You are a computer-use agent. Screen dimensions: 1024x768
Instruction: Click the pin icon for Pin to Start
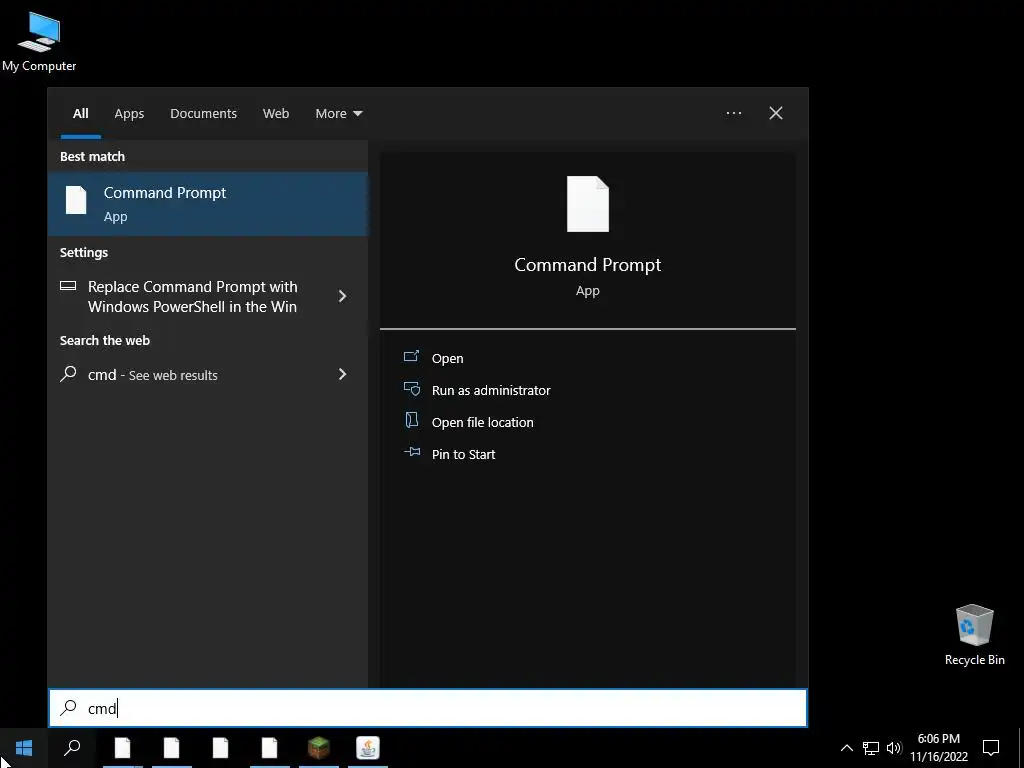[x=411, y=452]
